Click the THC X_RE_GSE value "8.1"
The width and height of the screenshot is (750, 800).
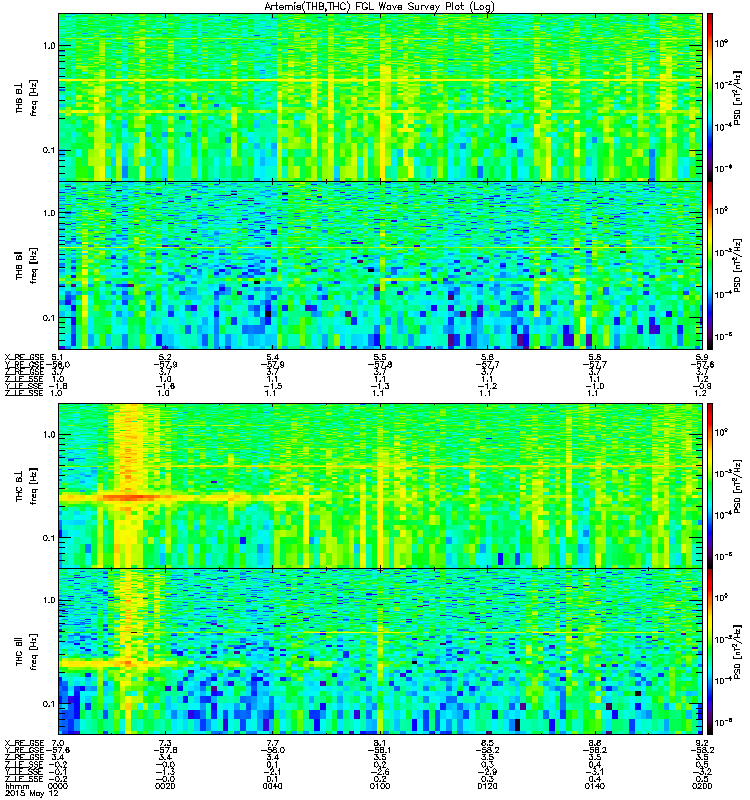pos(380,743)
